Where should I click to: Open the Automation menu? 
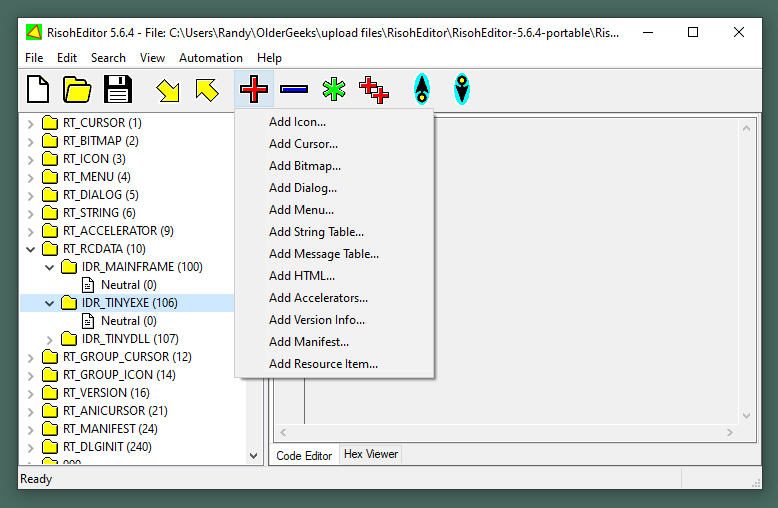(x=211, y=58)
